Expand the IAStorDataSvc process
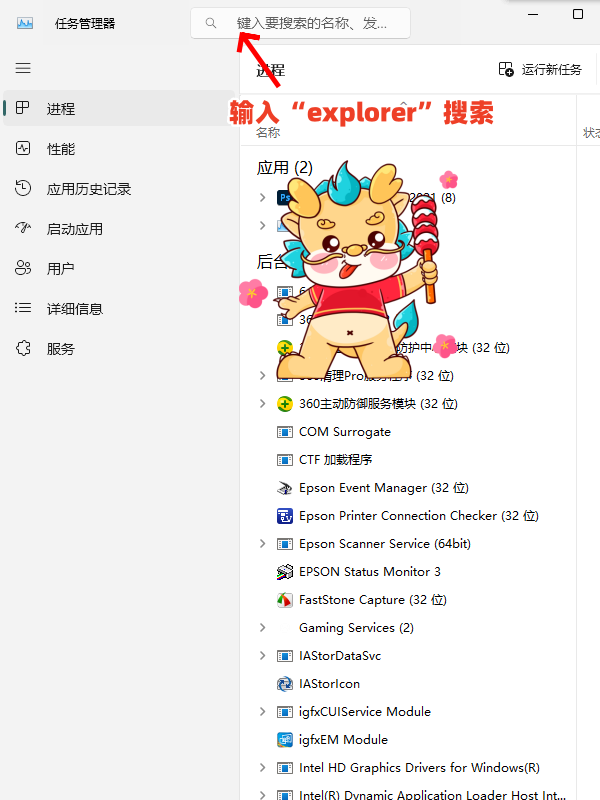This screenshot has width=600, height=800. pyautogui.click(x=263, y=656)
